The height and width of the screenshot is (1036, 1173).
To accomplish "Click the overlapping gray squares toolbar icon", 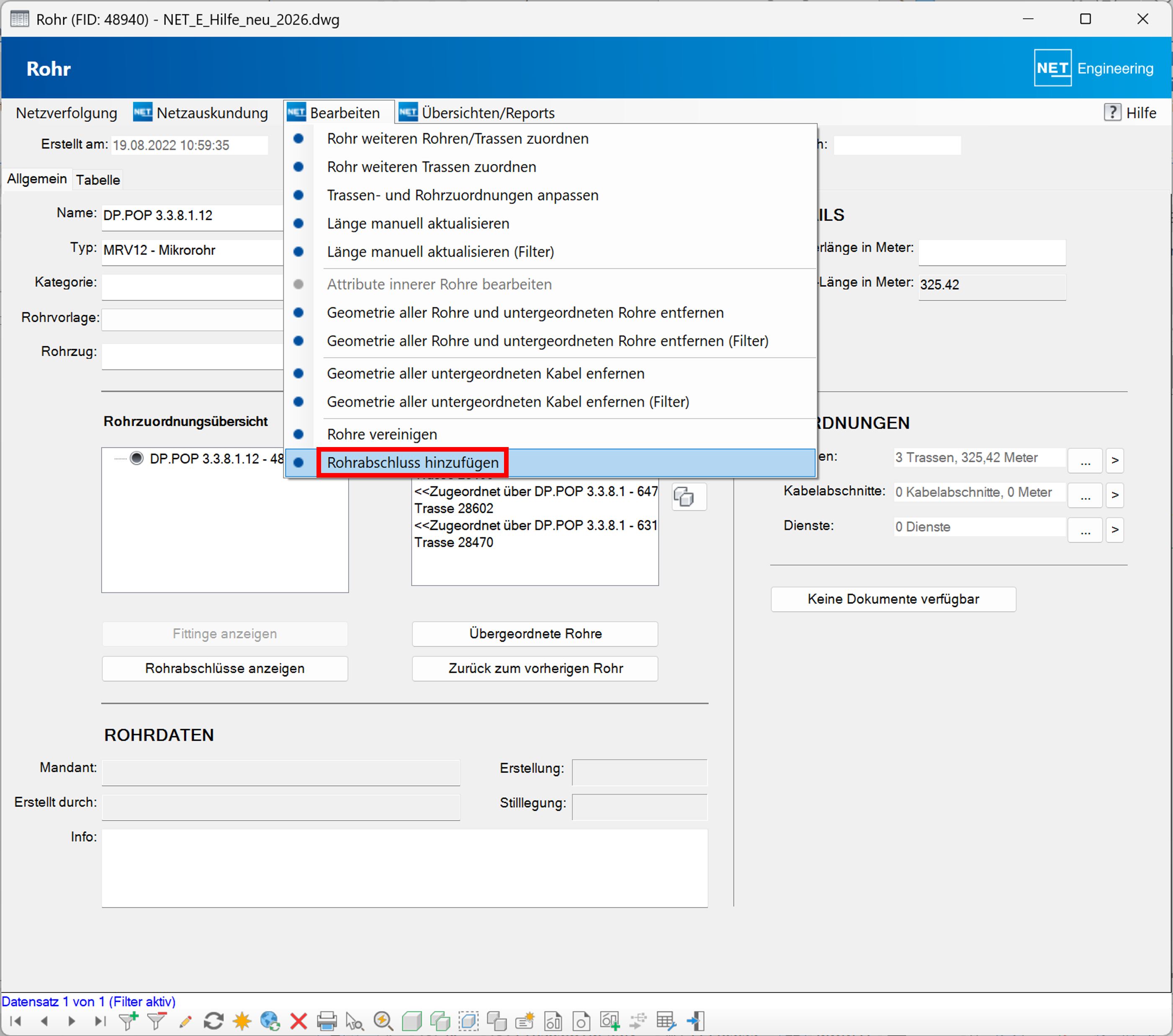I will pyautogui.click(x=496, y=1021).
